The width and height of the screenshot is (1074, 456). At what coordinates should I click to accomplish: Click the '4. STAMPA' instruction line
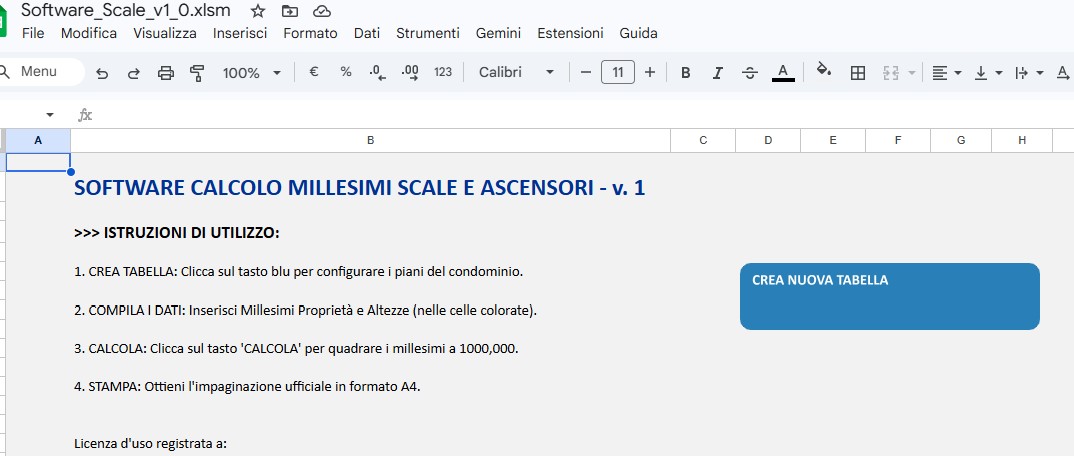pyautogui.click(x=247, y=387)
